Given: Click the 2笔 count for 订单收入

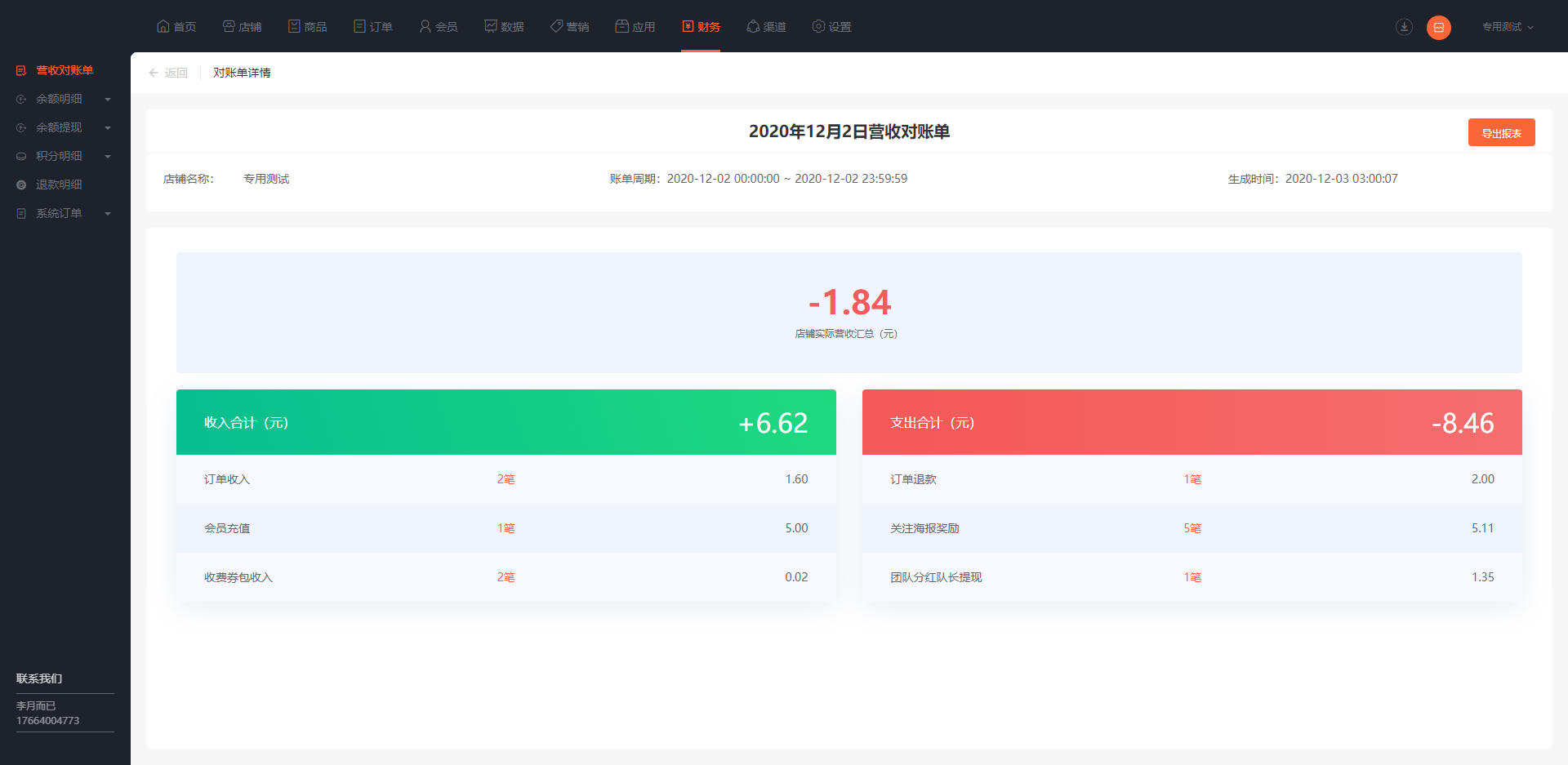Looking at the screenshot, I should pos(506,479).
